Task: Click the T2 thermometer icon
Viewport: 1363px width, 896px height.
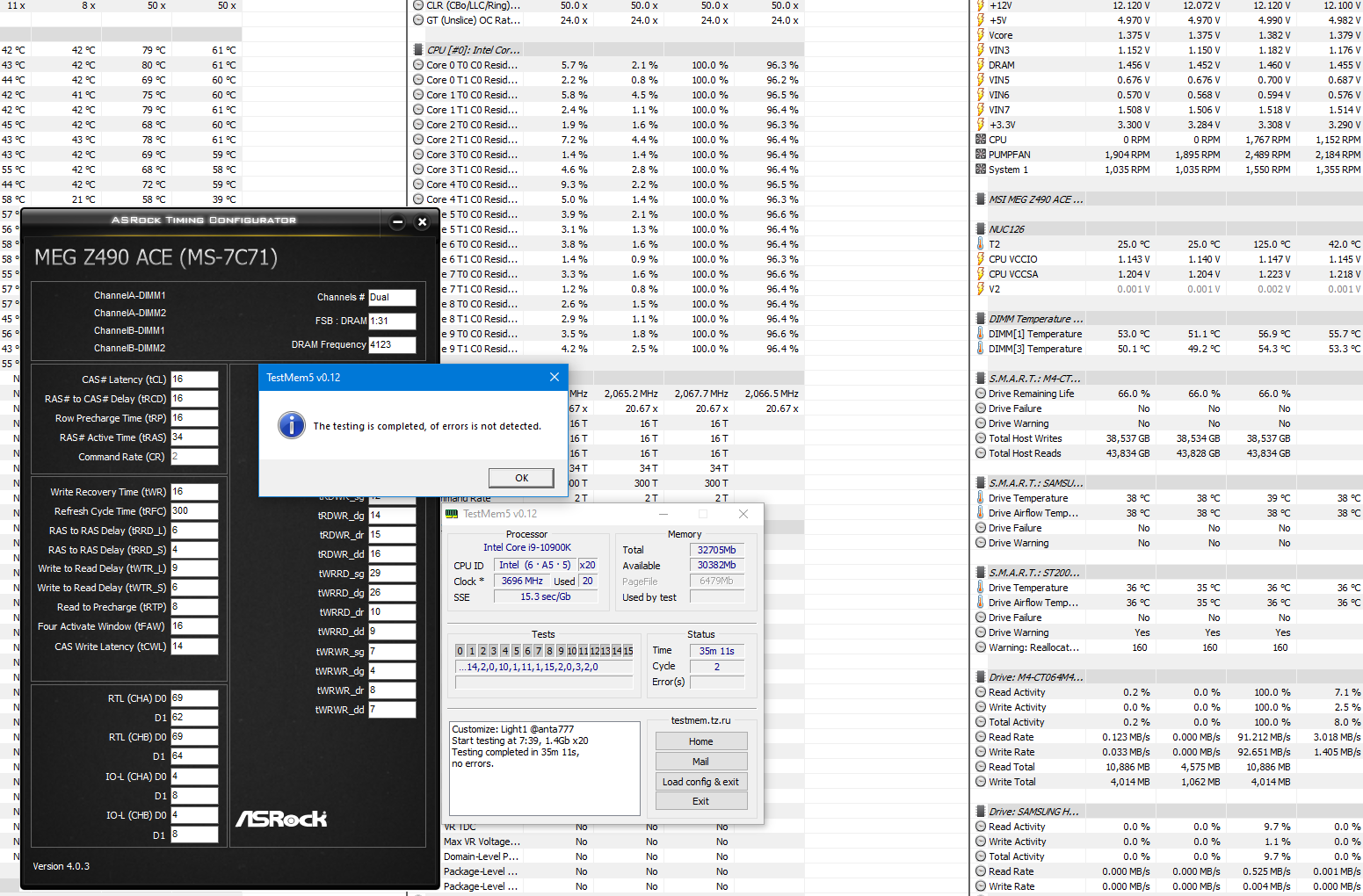Action: [x=981, y=244]
